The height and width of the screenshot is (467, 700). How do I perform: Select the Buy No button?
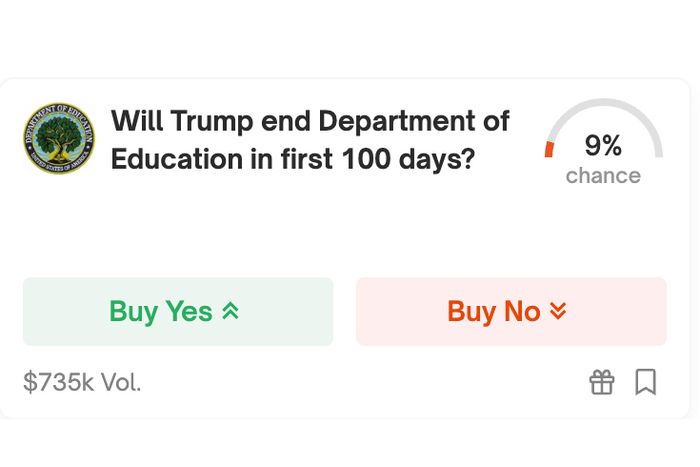pyautogui.click(x=511, y=311)
